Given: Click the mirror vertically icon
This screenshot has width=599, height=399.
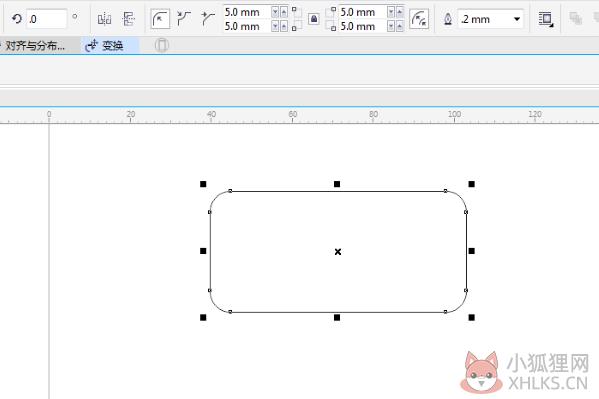Looking at the screenshot, I should click(x=129, y=19).
